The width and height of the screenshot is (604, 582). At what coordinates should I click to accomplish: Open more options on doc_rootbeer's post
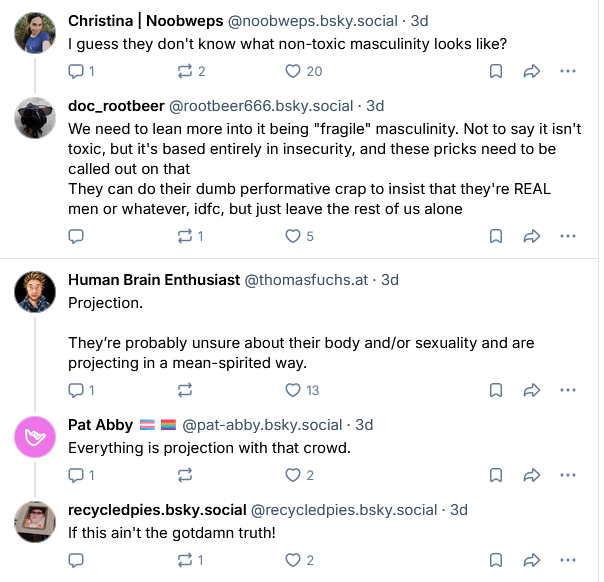tap(568, 237)
